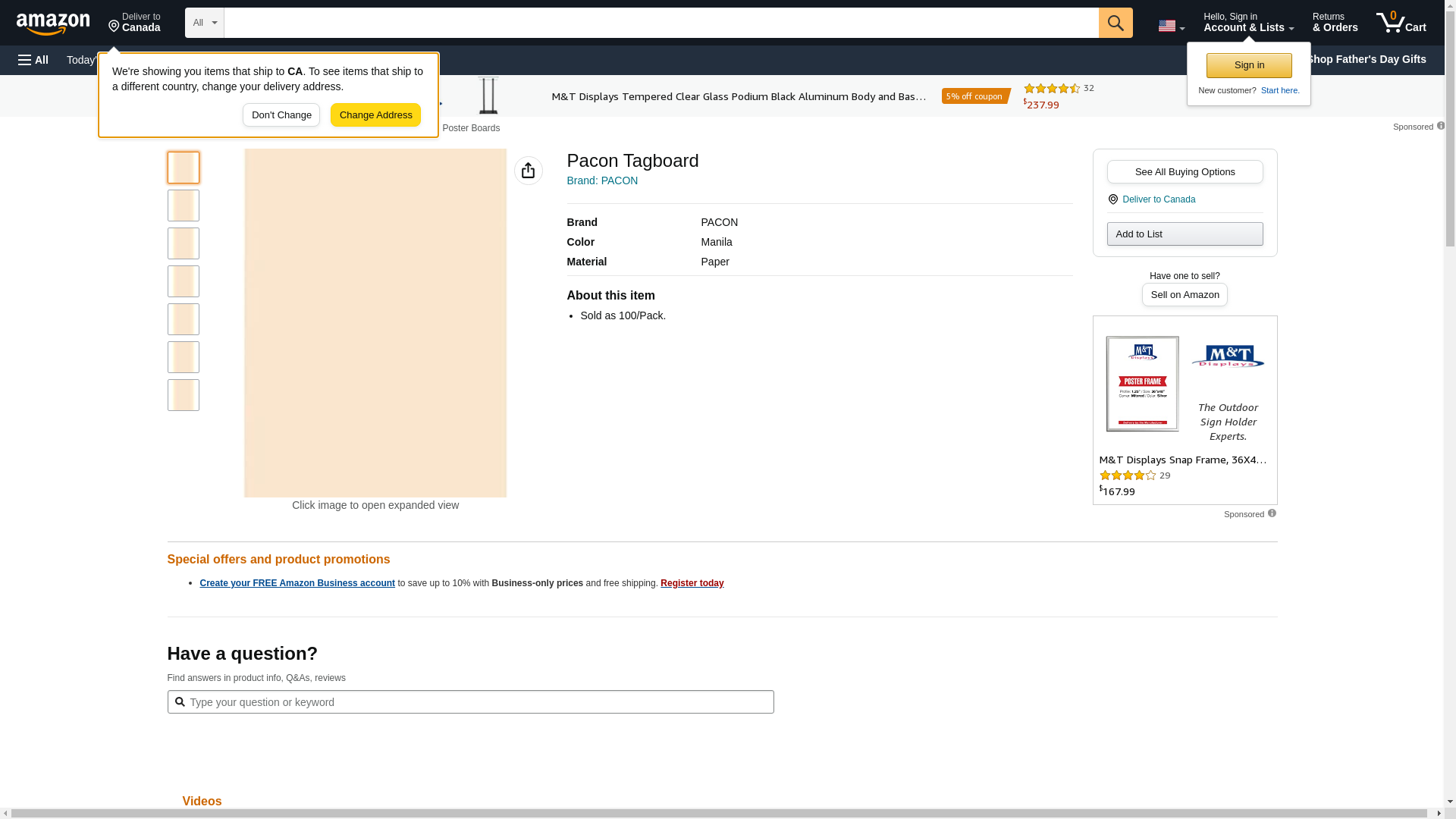This screenshot has height=819, width=1456.
Task: Click the share icon beside product image
Action: (x=528, y=171)
